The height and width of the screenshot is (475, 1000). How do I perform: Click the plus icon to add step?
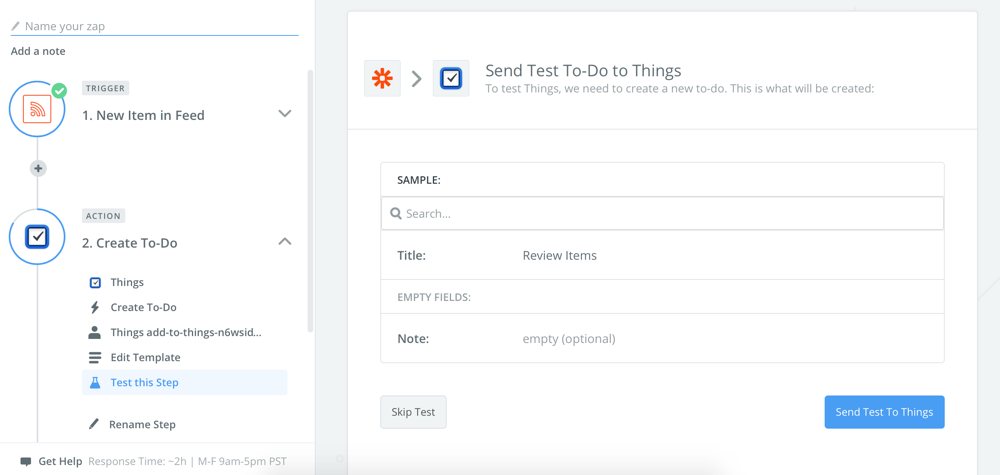38,168
